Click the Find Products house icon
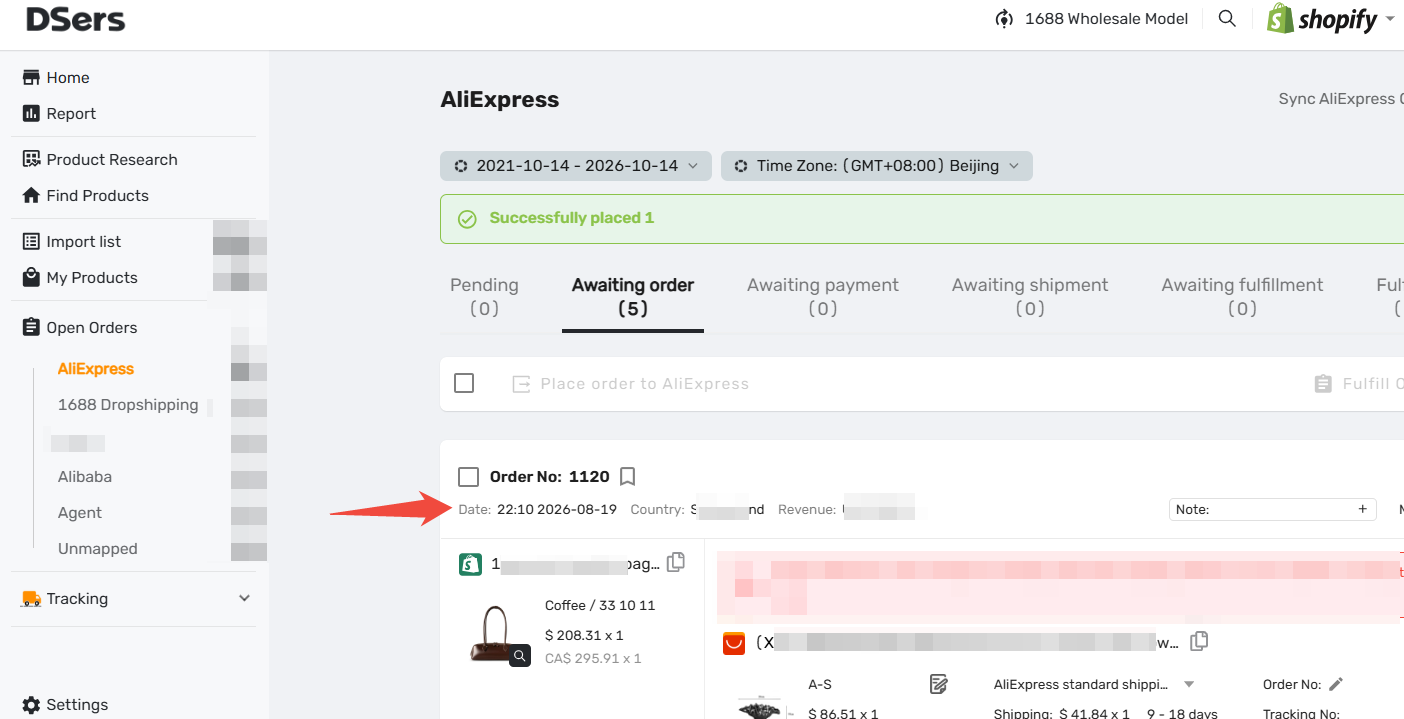Viewport: 1404px width, 719px height. coord(31,195)
